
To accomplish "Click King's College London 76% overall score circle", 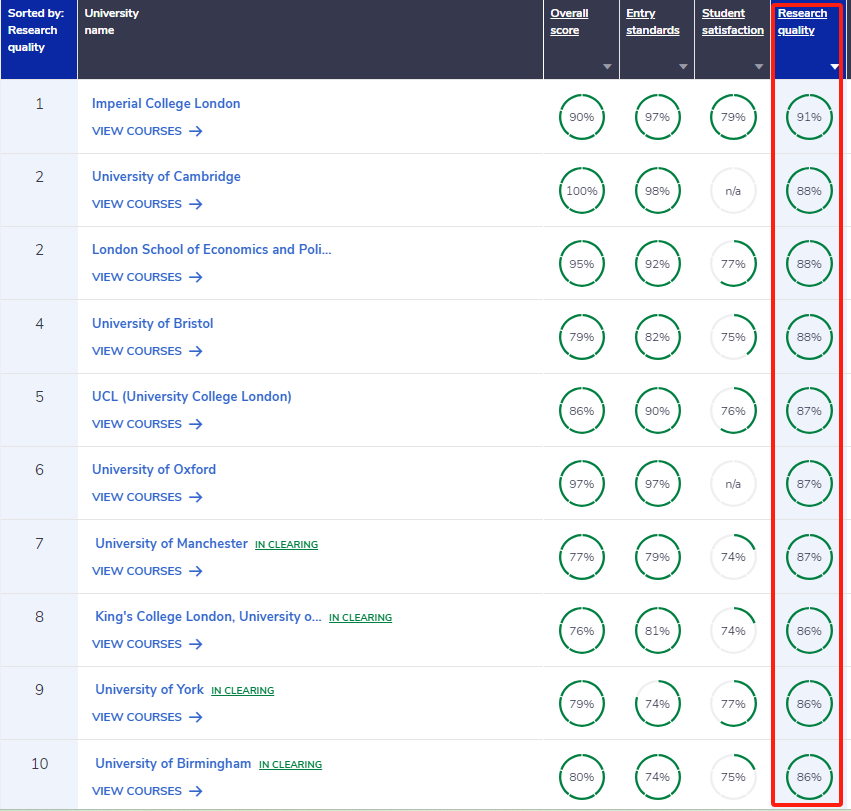I will [x=582, y=630].
